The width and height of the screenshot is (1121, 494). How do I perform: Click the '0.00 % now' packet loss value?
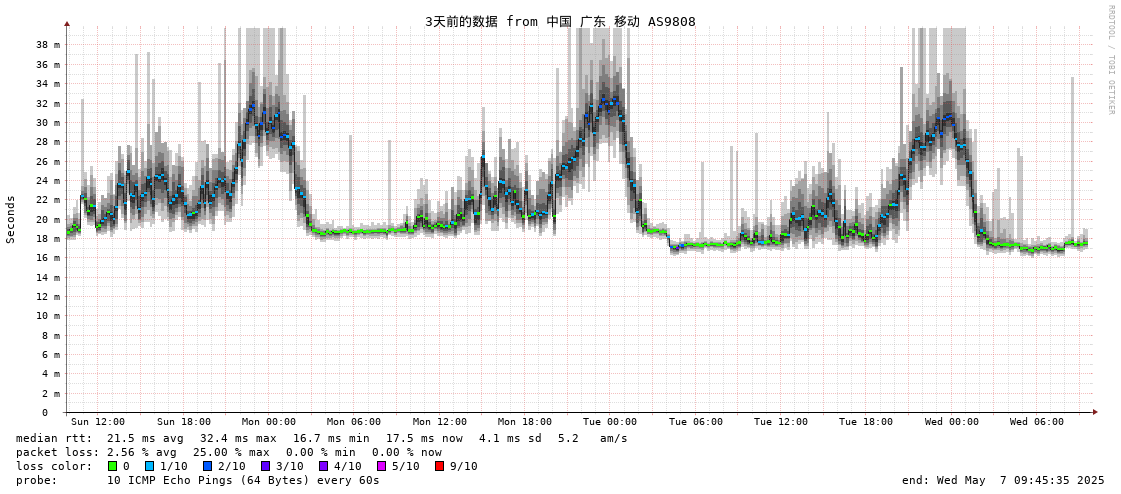click(407, 453)
